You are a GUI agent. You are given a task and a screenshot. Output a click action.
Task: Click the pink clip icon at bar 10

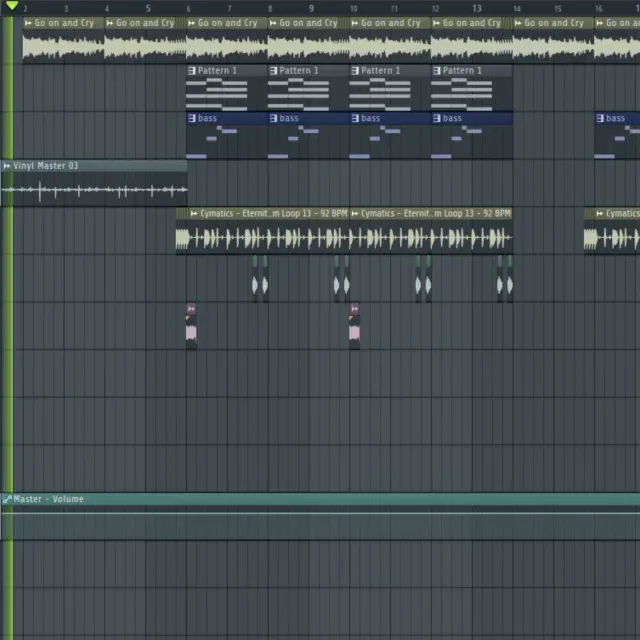point(354,309)
